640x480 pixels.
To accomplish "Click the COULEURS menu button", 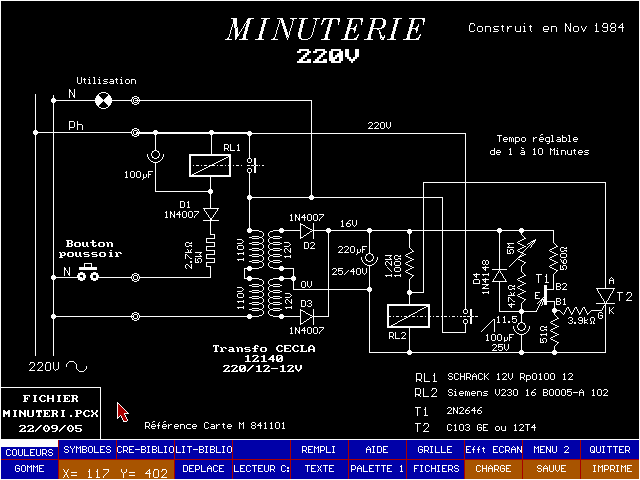I will (x=29, y=450).
